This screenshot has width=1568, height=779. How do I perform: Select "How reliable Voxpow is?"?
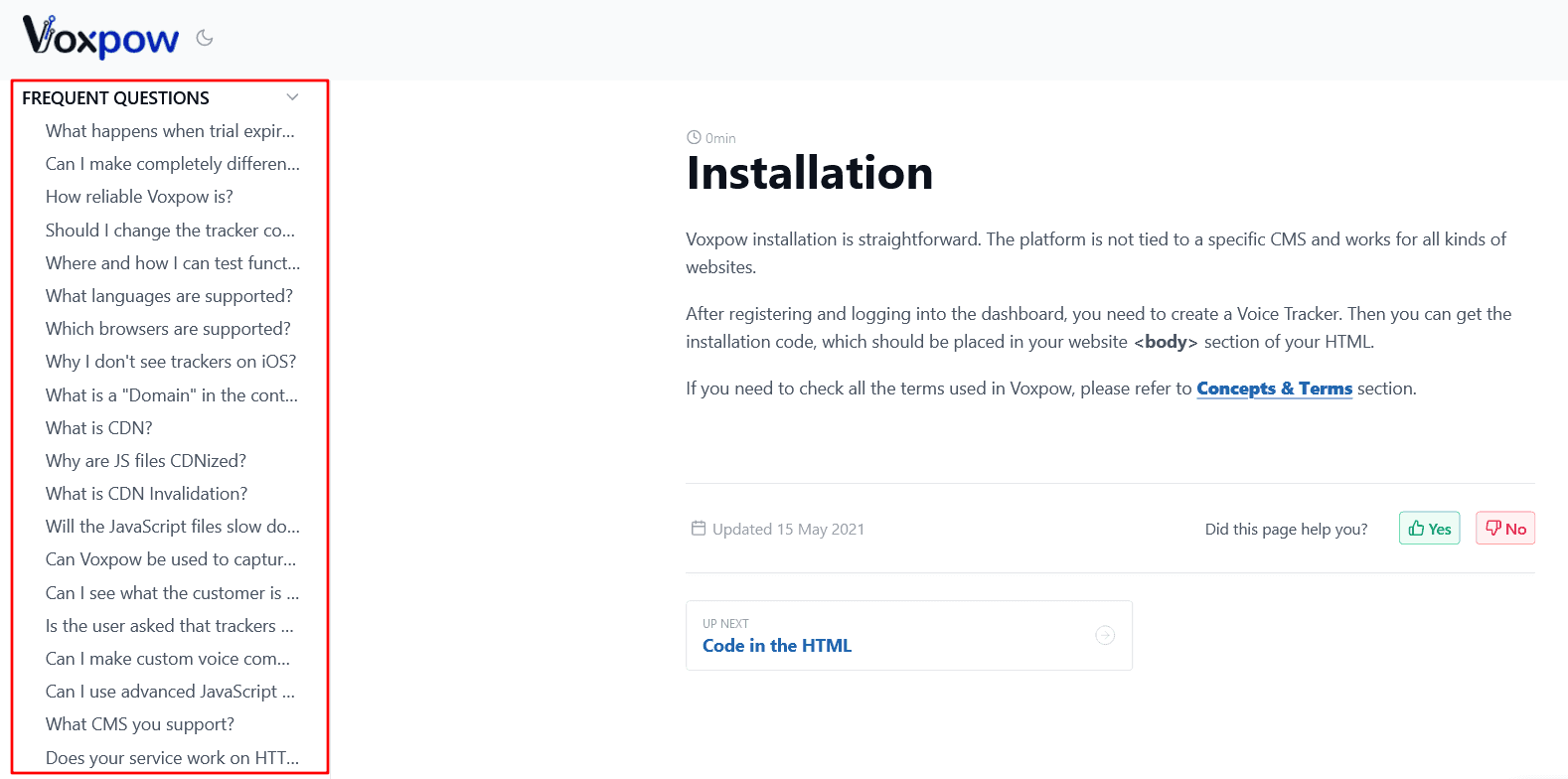[x=139, y=197]
